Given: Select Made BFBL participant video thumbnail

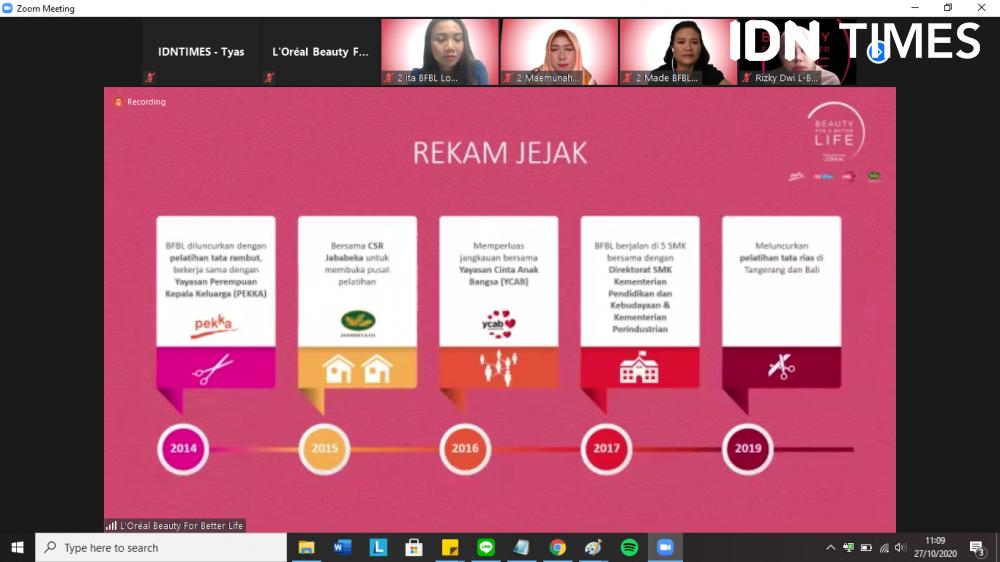Looking at the screenshot, I should pyautogui.click(x=679, y=52).
